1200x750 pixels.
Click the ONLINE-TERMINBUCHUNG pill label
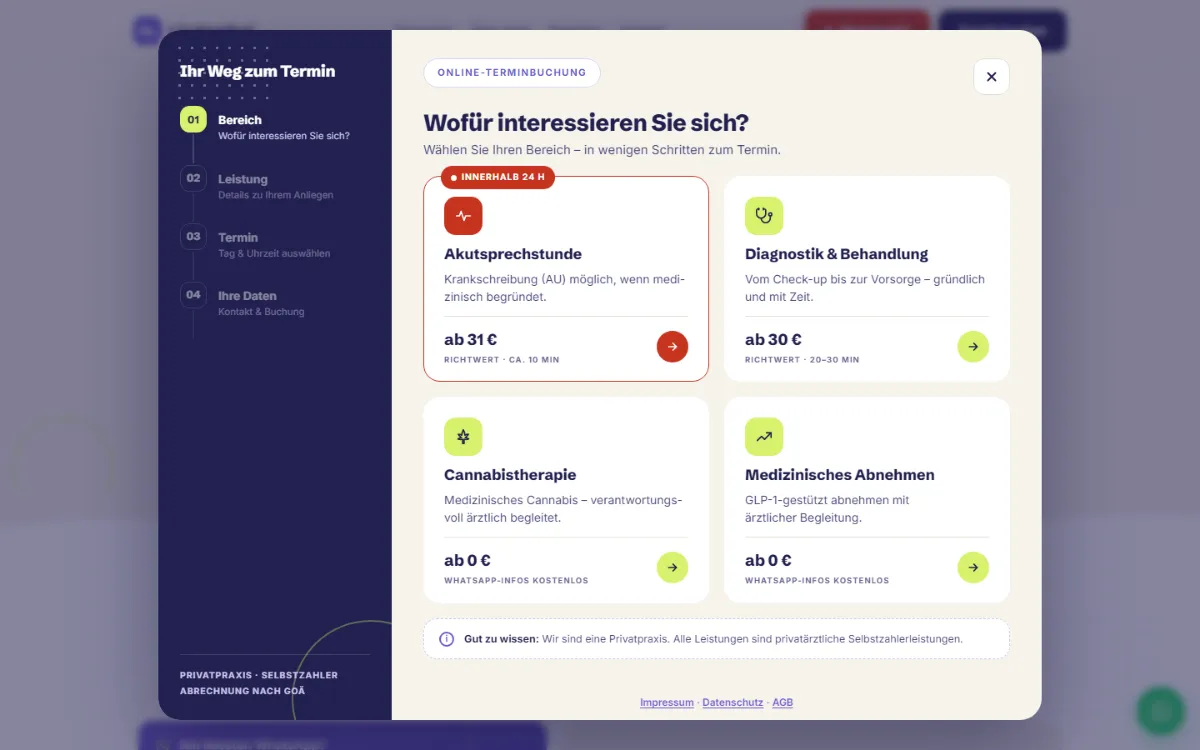(512, 73)
